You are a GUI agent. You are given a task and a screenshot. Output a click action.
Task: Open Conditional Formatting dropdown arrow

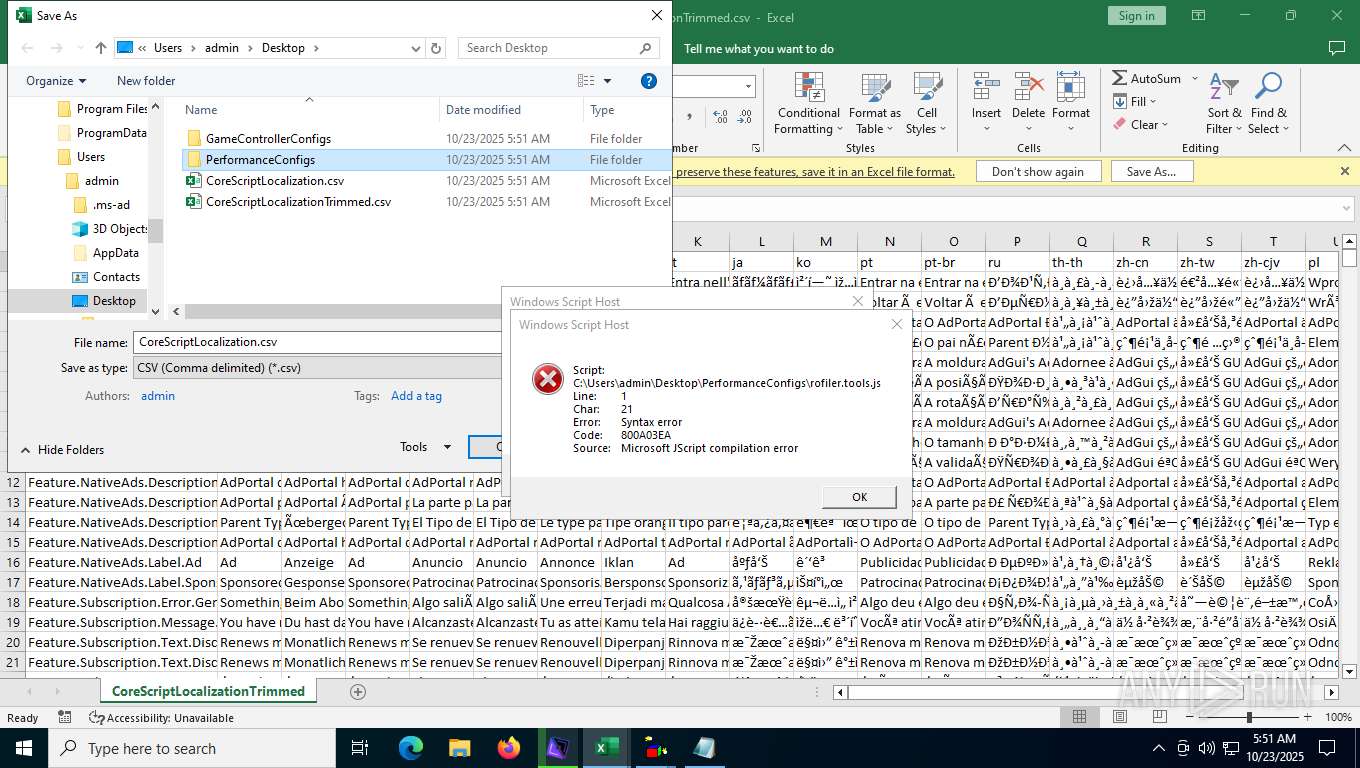(841, 129)
